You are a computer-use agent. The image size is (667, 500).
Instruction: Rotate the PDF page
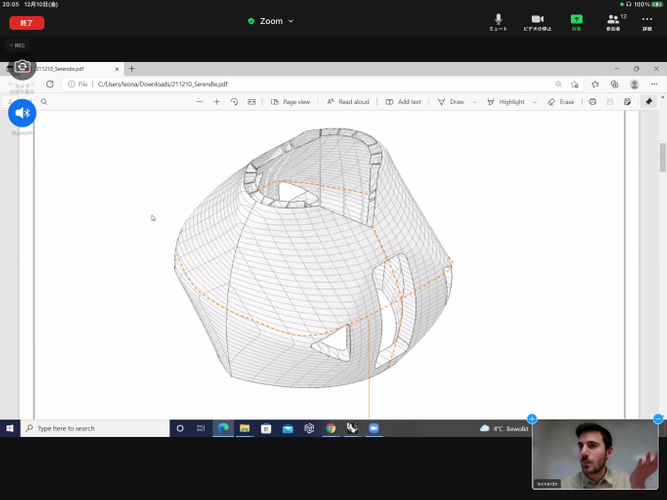click(x=234, y=102)
